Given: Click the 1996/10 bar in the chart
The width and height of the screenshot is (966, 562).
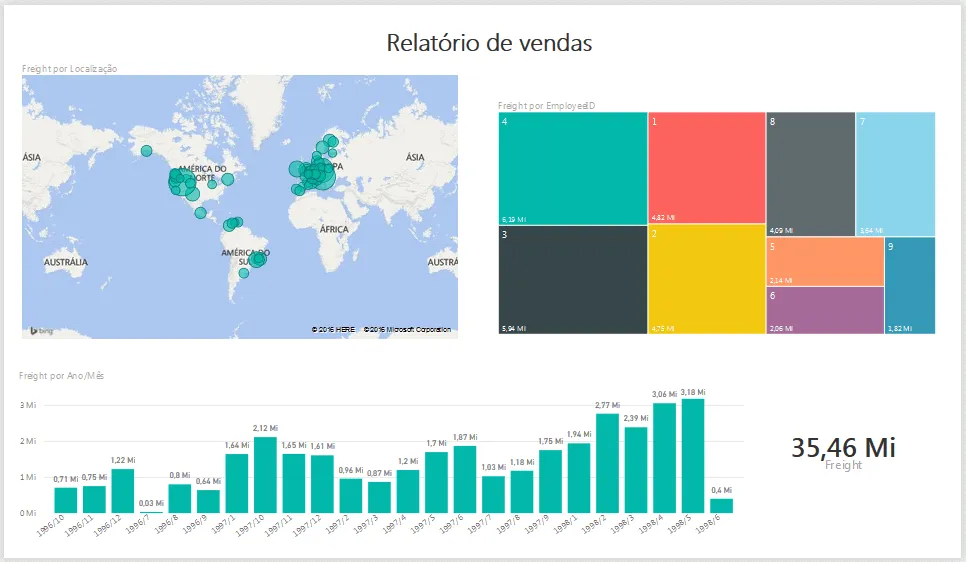Looking at the screenshot, I should pyautogui.click(x=66, y=500).
